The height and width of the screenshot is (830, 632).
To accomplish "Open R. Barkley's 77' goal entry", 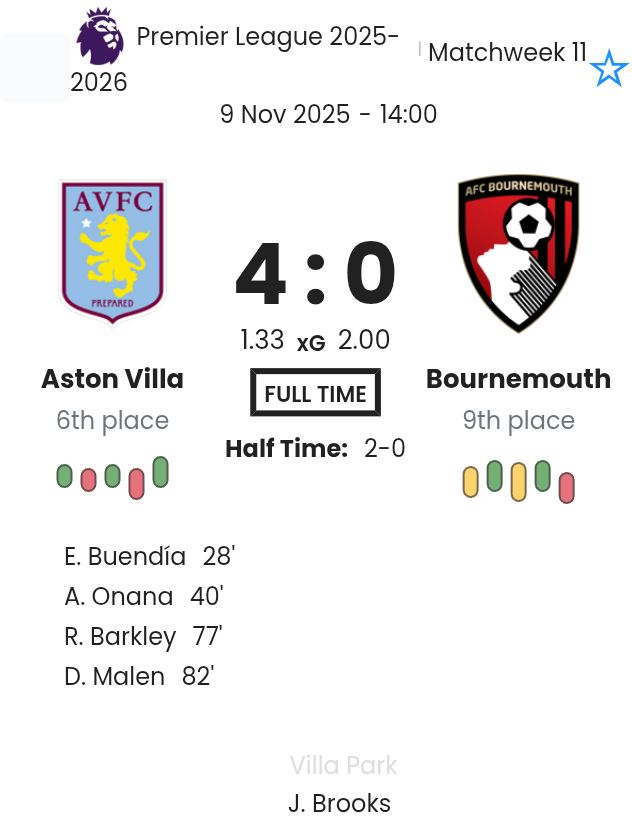I will click(x=143, y=636).
